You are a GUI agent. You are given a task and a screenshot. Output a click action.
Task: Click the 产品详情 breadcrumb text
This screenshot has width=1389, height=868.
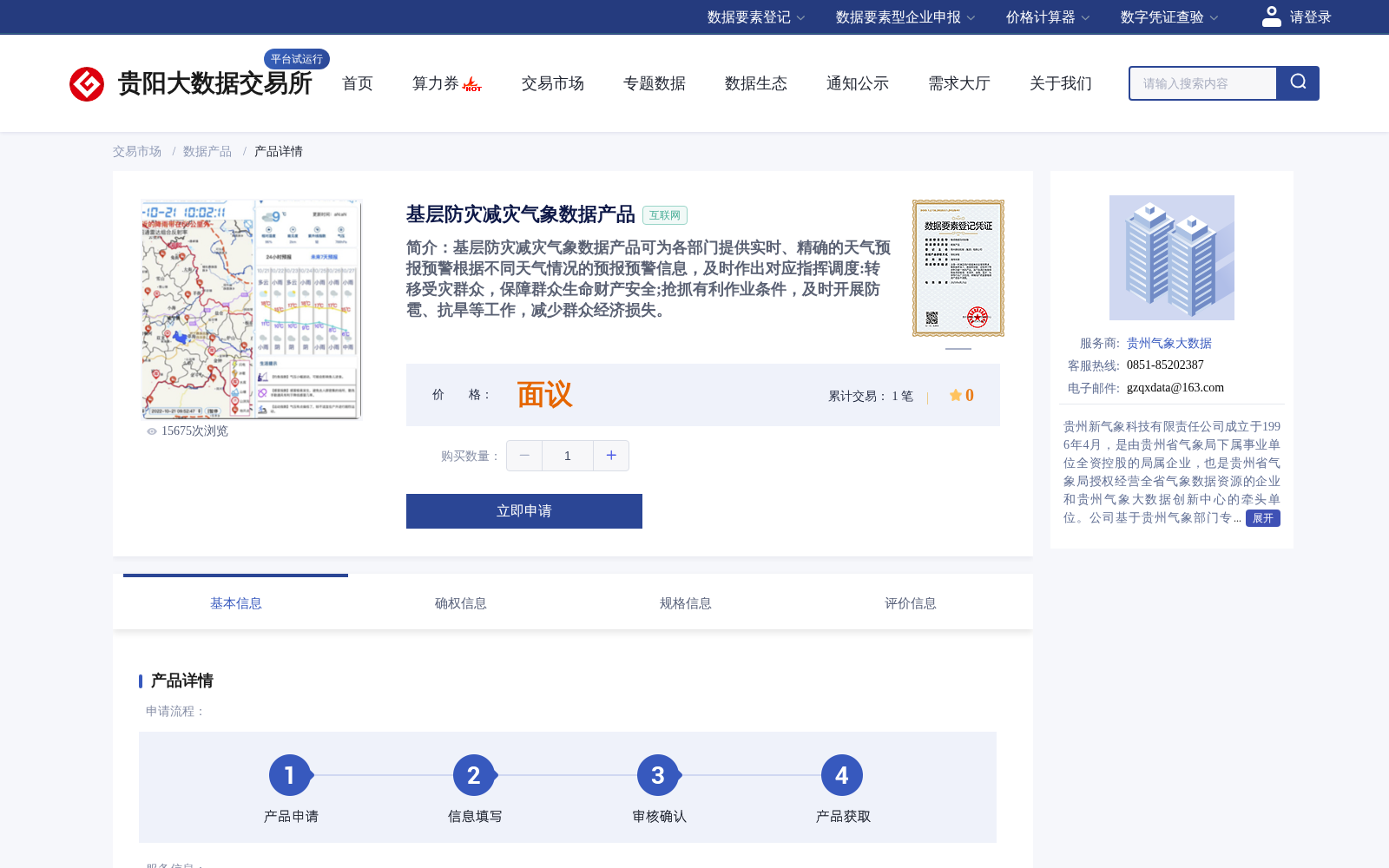279,151
